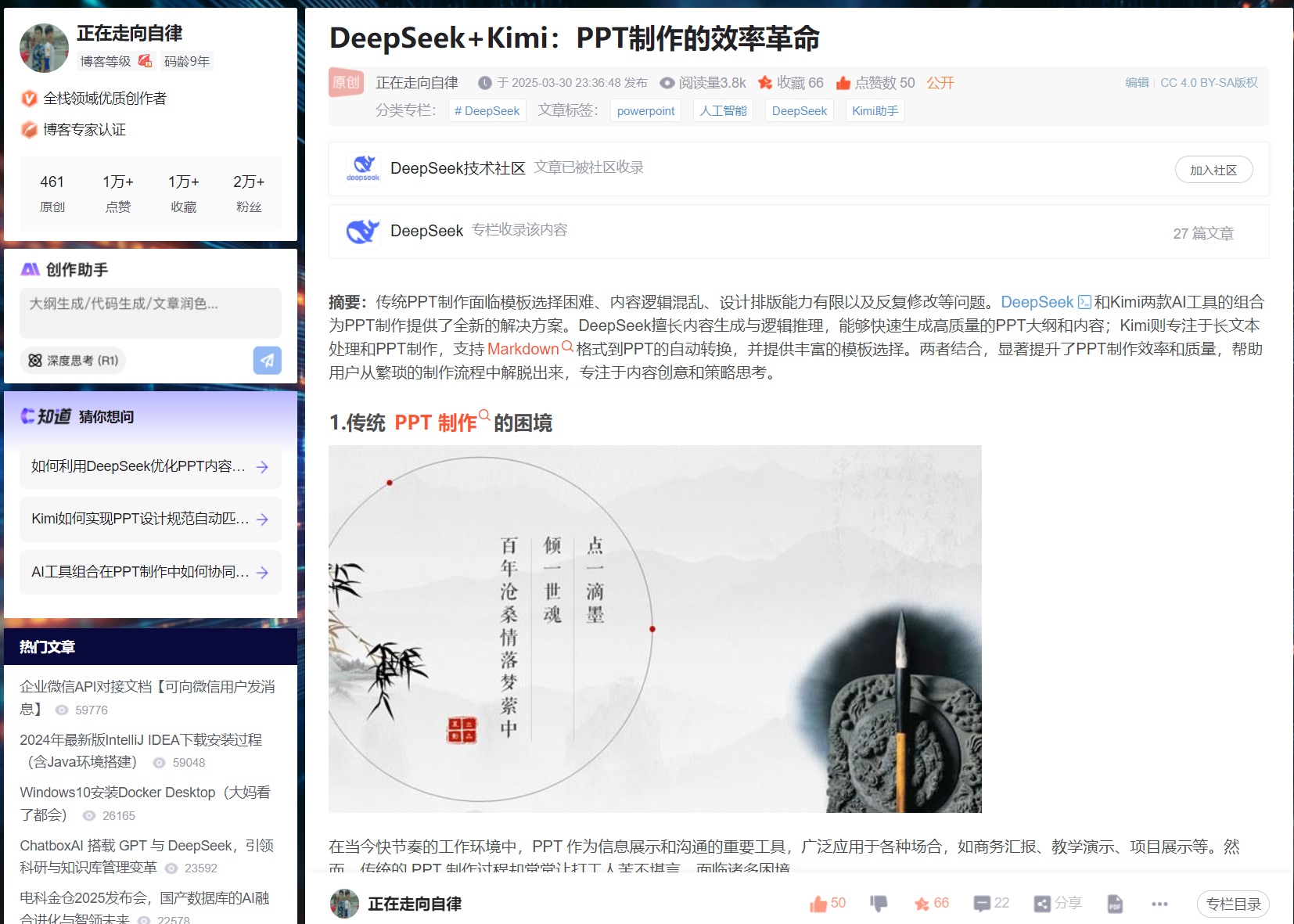Click the 阅读量3.8k view count
The height and width of the screenshot is (924, 1294).
coord(703,83)
